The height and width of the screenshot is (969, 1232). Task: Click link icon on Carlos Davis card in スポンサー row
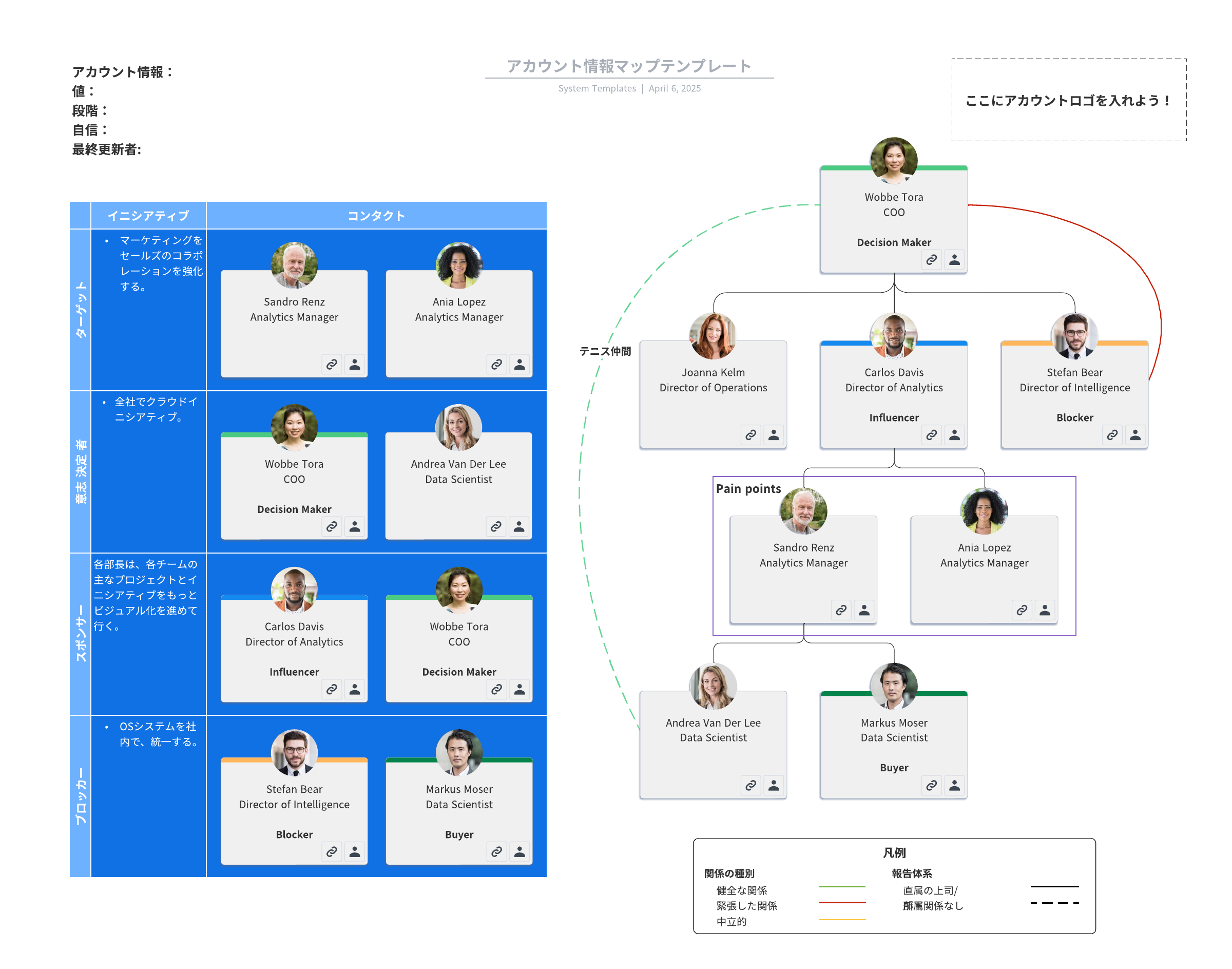click(331, 689)
